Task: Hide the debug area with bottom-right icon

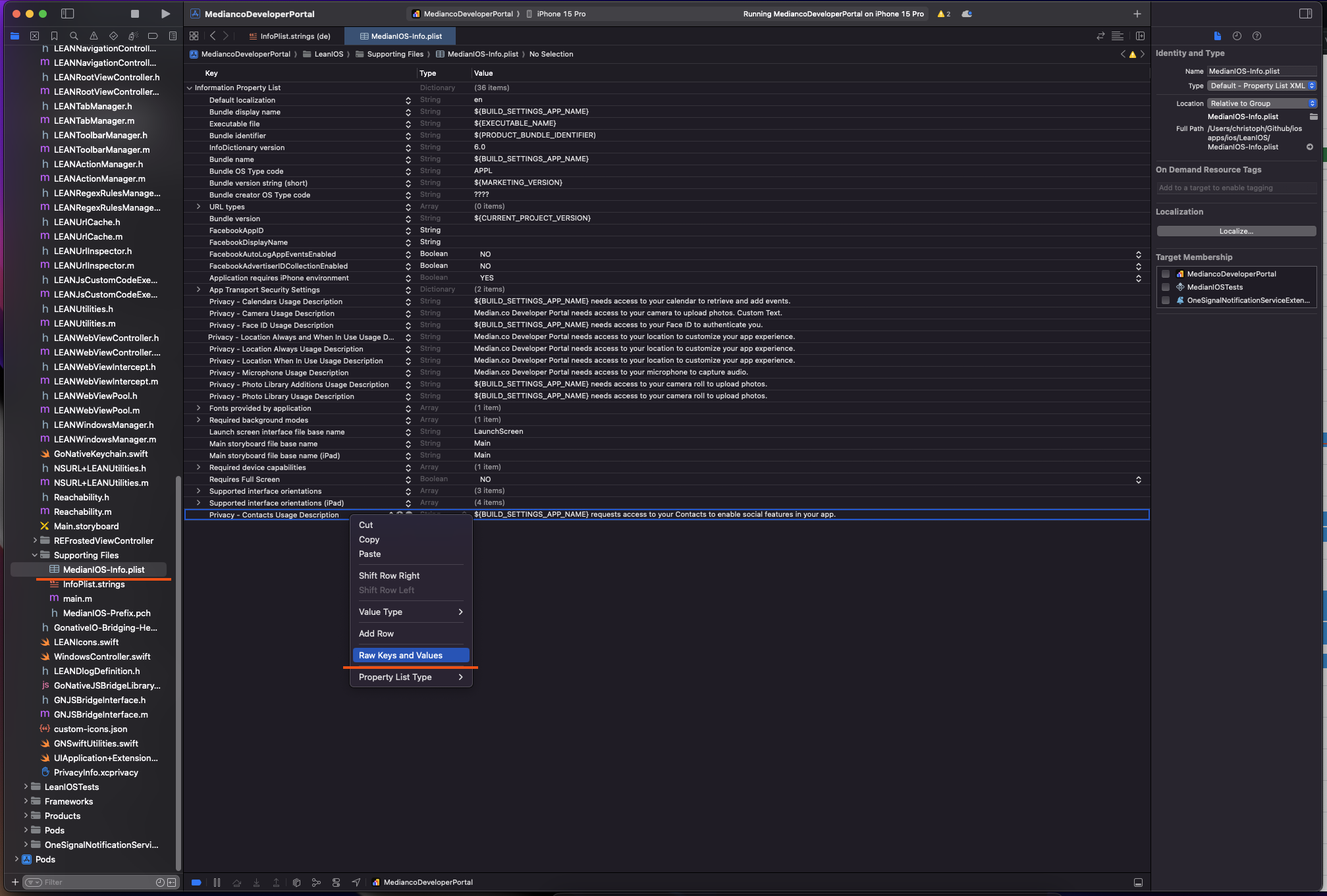Action: 1138,883
